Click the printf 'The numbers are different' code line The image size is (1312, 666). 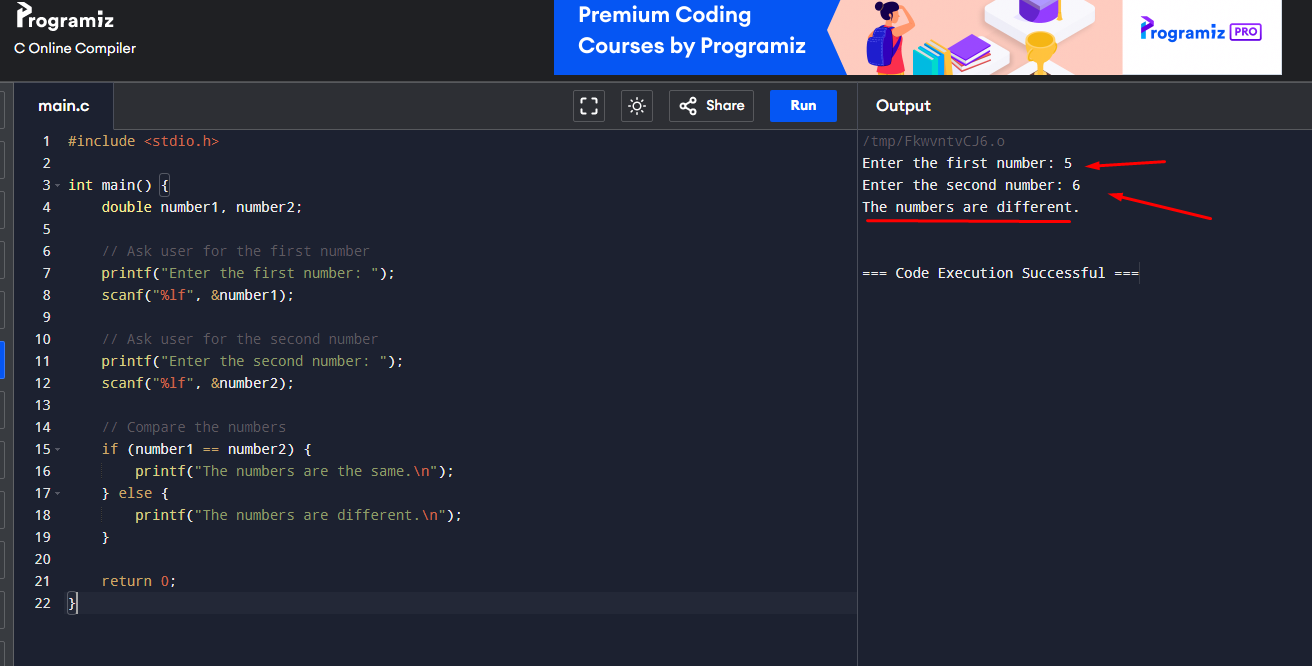click(x=299, y=515)
